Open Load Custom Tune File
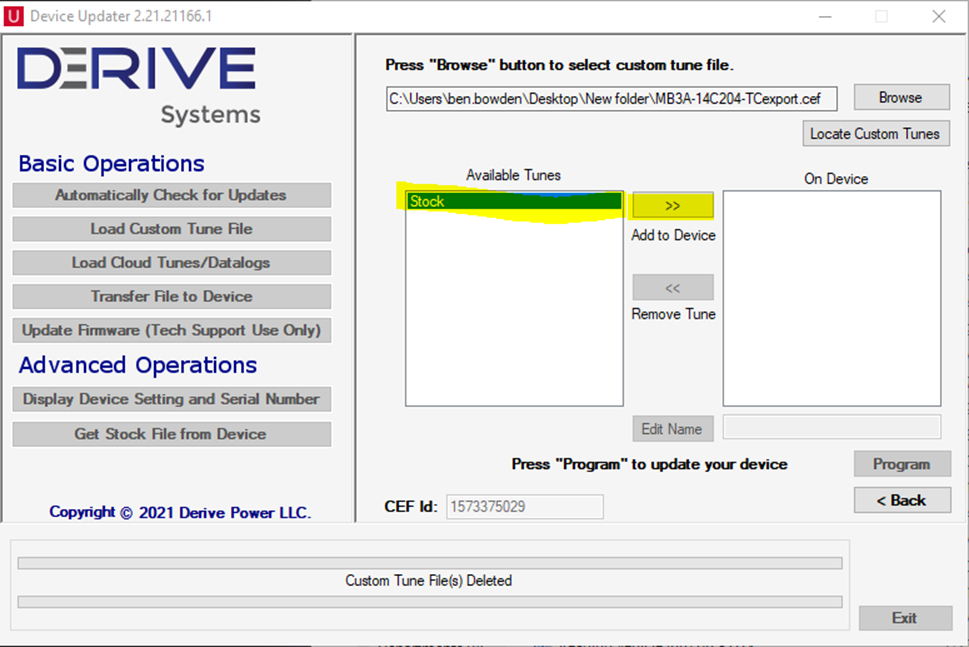This screenshot has height=647, width=969. 171,229
